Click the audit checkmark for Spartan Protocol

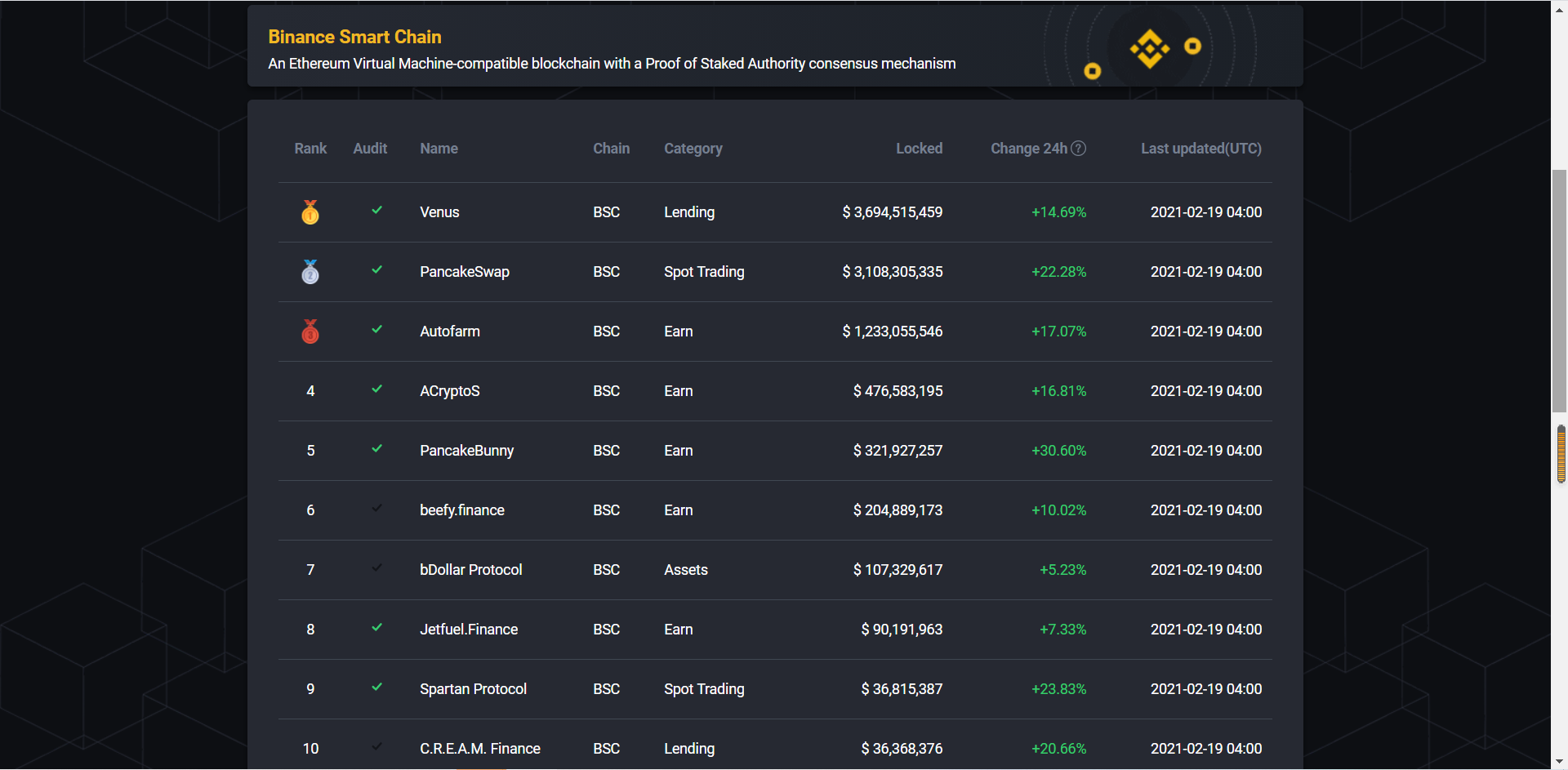click(x=376, y=688)
